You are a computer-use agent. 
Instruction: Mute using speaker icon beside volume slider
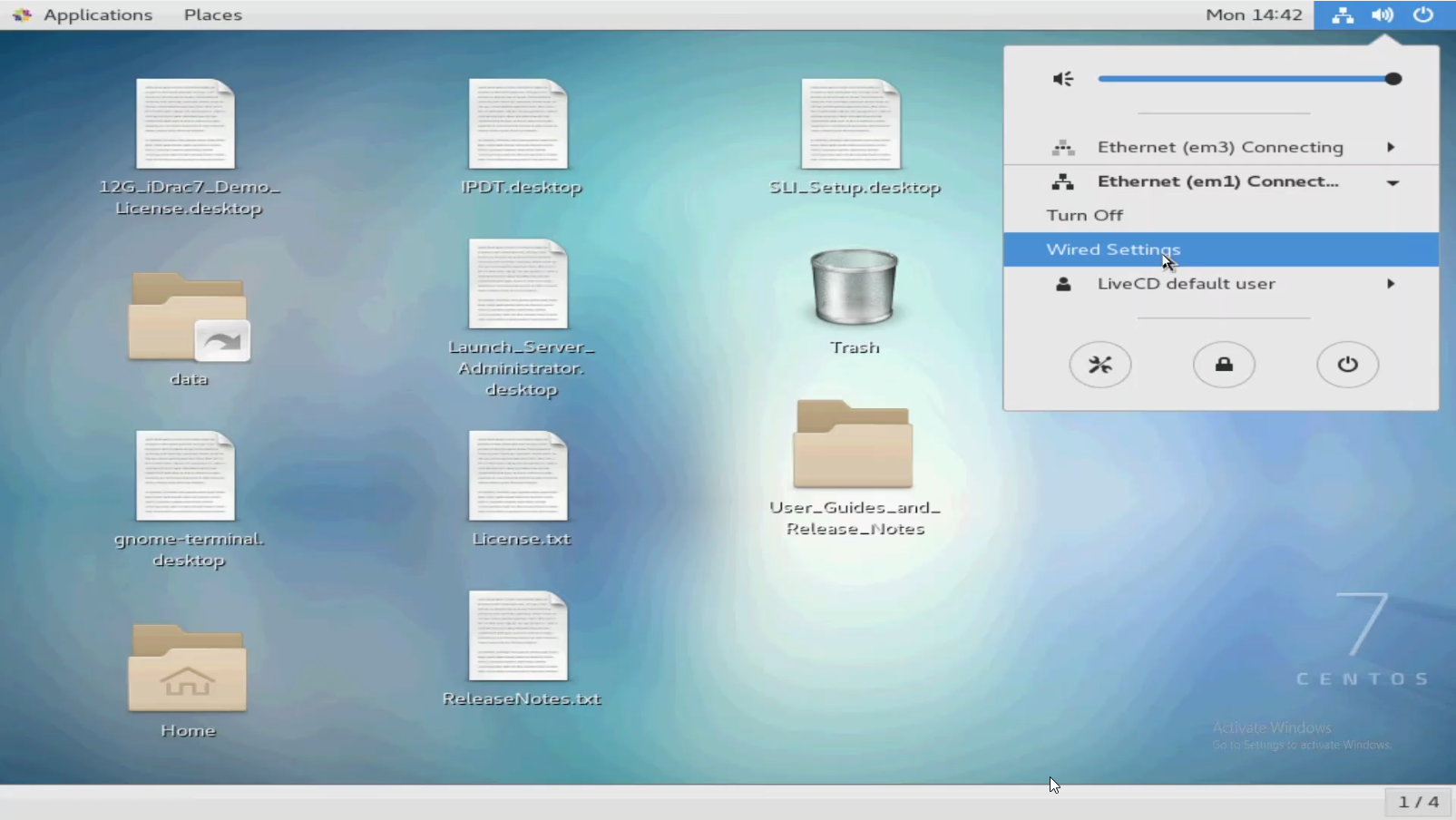coord(1063,79)
